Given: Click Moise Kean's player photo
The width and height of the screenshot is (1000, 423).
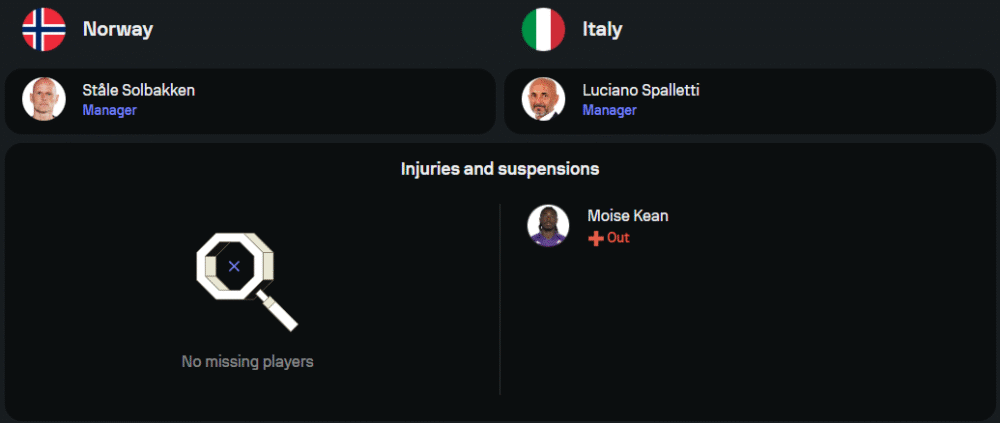Looking at the screenshot, I should pos(548,226).
